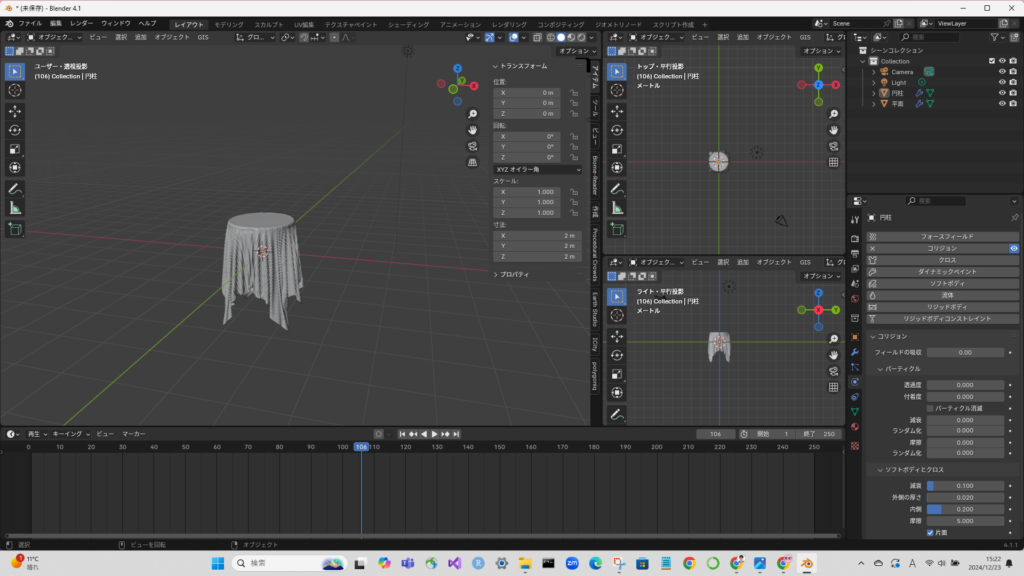1024x576 pixels.
Task: Expand the 円柱 item in the outliner
Action: [x=873, y=93]
